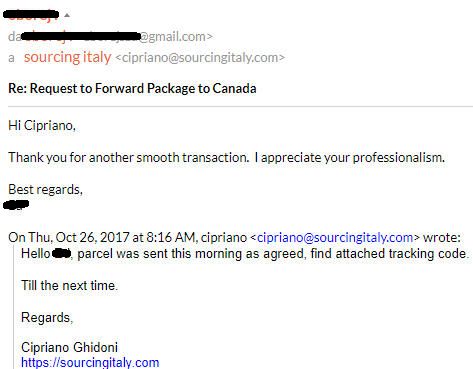This screenshot has height=369, width=473.
Task: Expand sender details with the small triangle
Action: [x=67, y=15]
